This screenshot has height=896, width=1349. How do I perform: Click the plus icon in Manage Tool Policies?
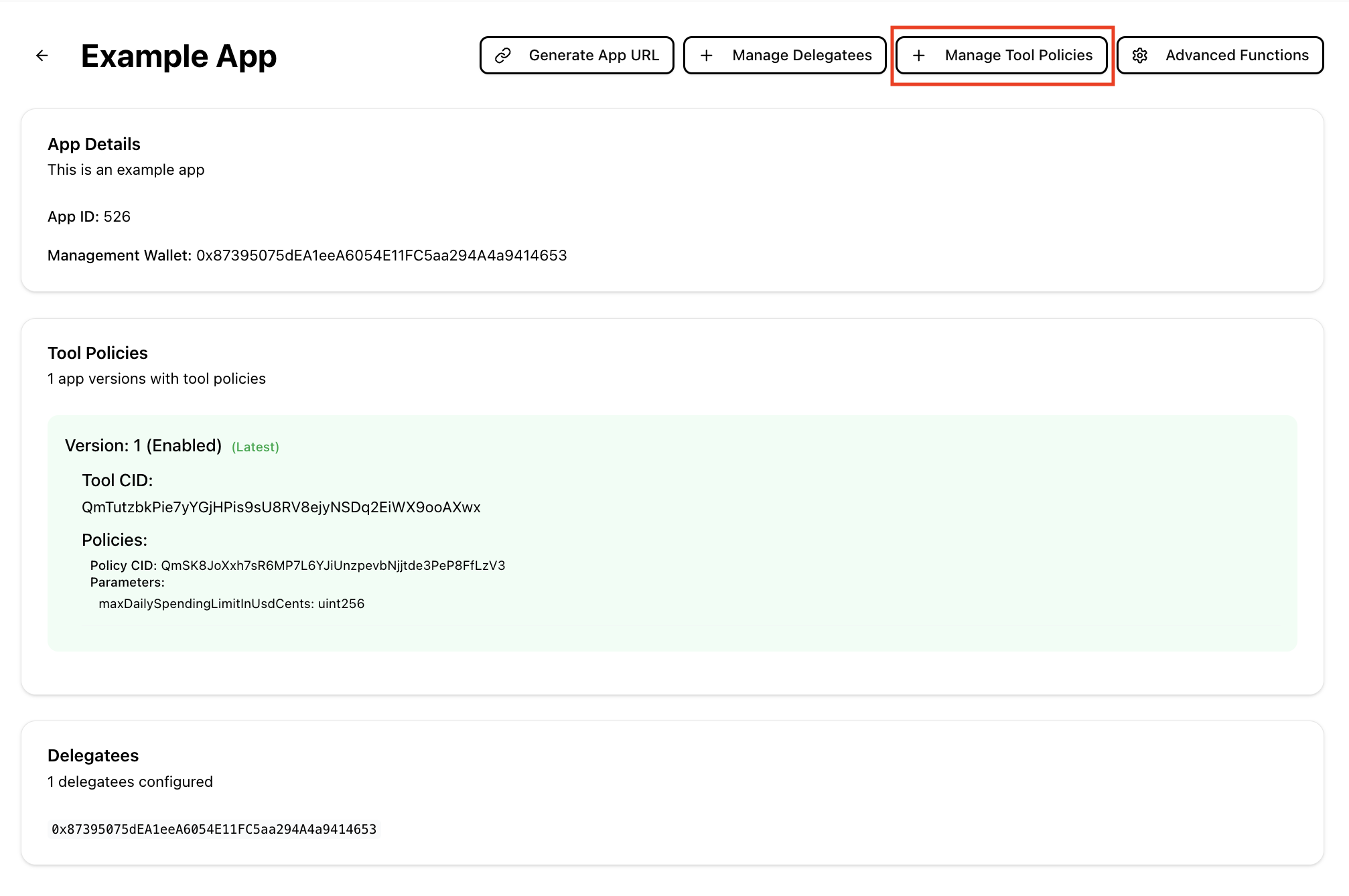click(918, 56)
